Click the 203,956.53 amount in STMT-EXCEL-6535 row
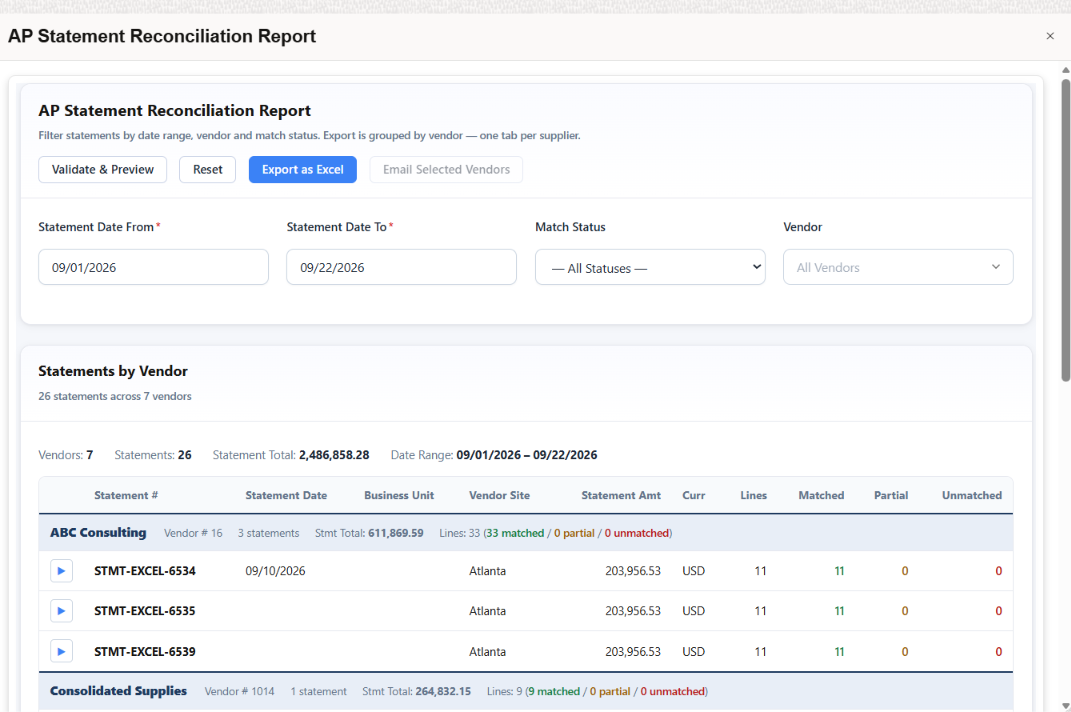Image resolution: width=1071 pixels, height=712 pixels. click(632, 611)
